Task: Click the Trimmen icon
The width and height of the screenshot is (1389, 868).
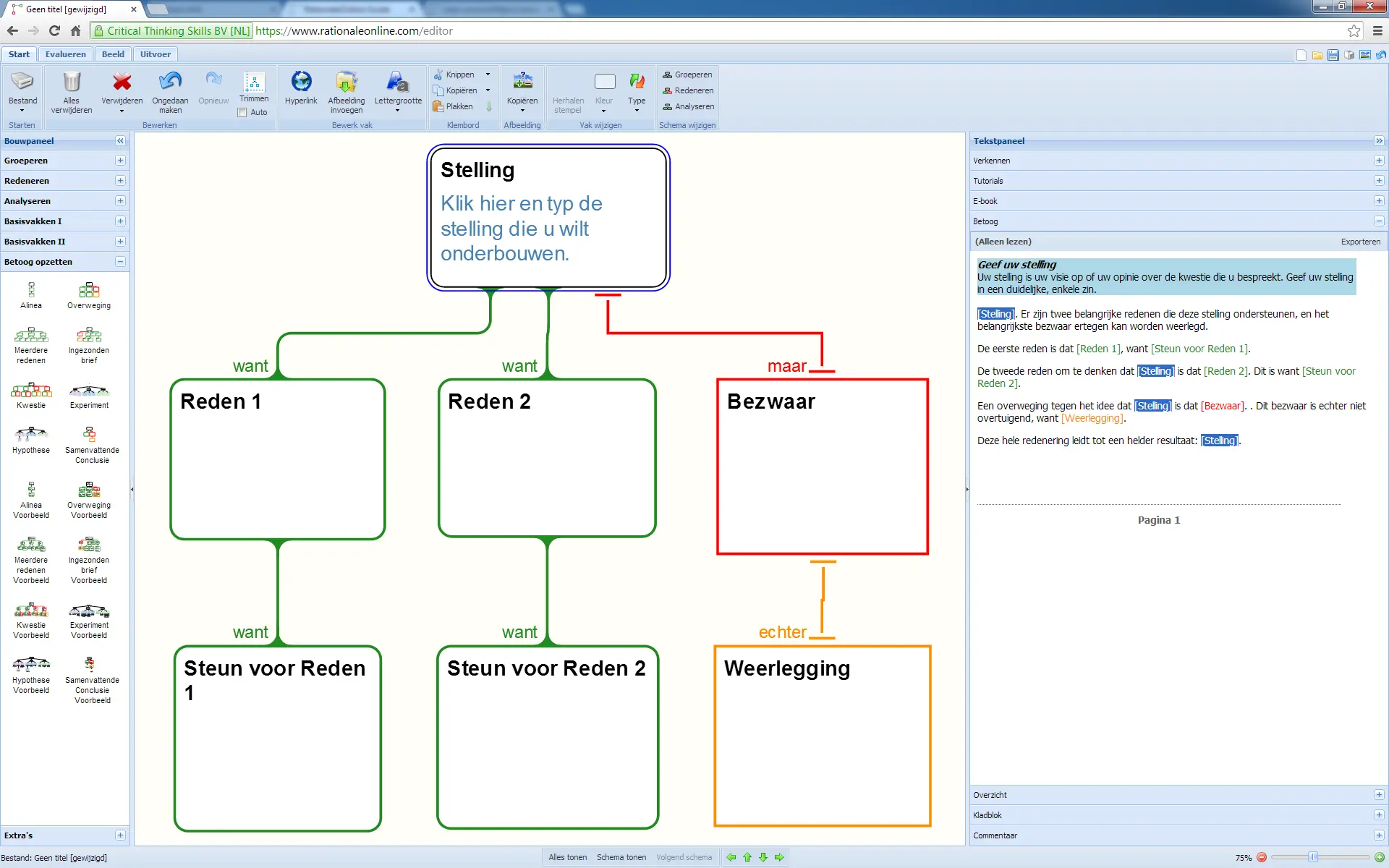Action: click(254, 82)
